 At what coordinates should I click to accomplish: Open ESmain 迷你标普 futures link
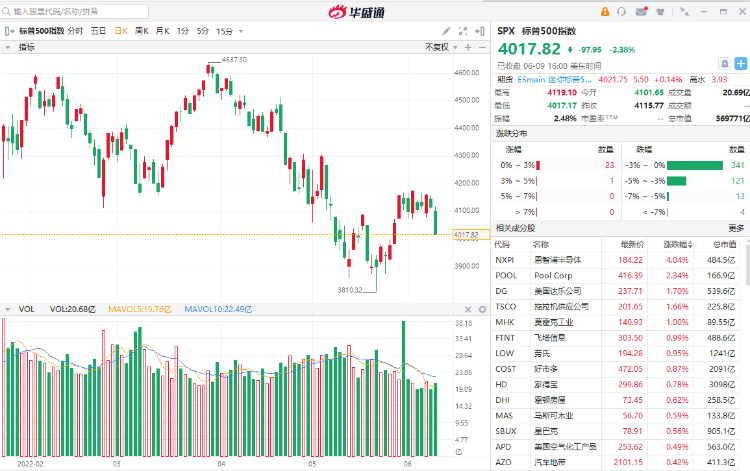554,79
